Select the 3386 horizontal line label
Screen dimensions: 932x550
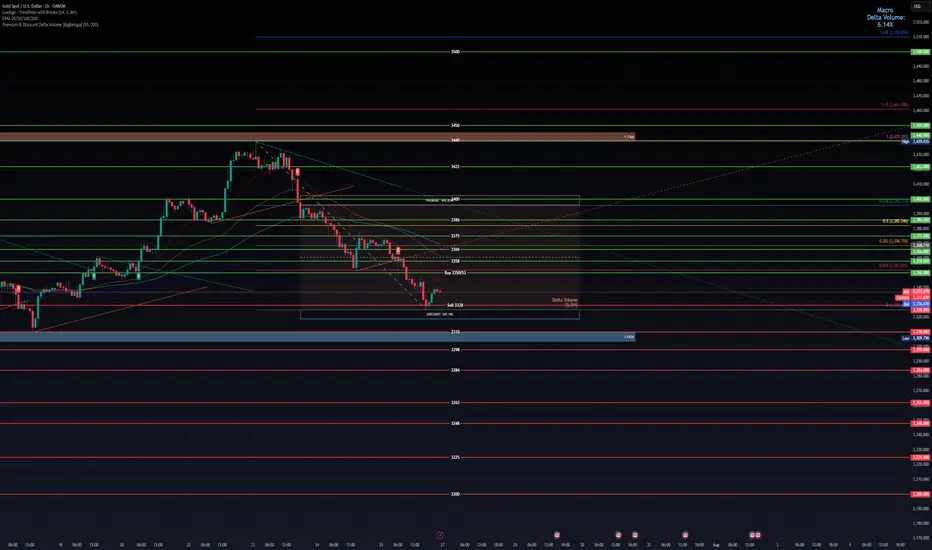[x=455, y=220]
